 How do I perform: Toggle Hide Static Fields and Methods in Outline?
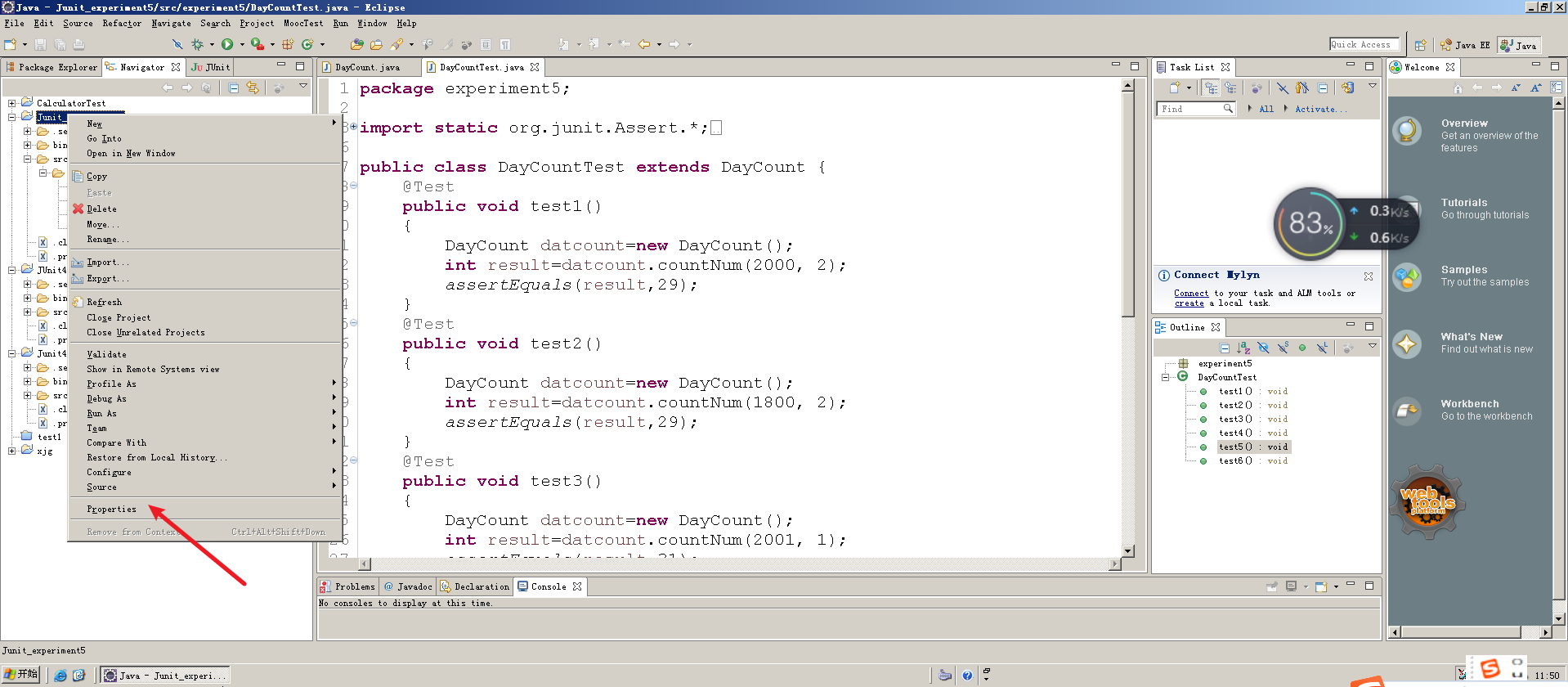(x=1283, y=348)
